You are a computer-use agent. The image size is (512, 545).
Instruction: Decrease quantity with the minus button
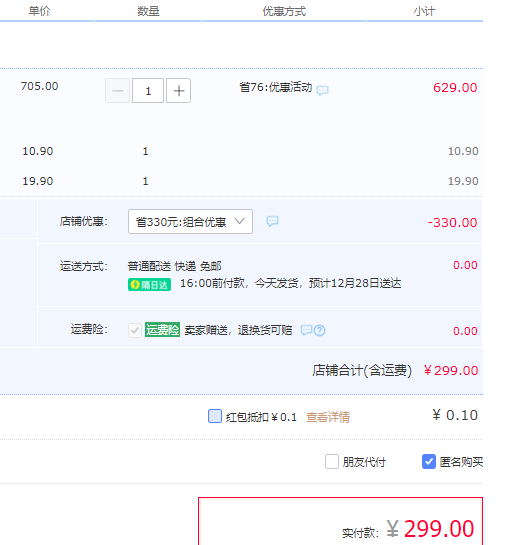[x=117, y=91]
